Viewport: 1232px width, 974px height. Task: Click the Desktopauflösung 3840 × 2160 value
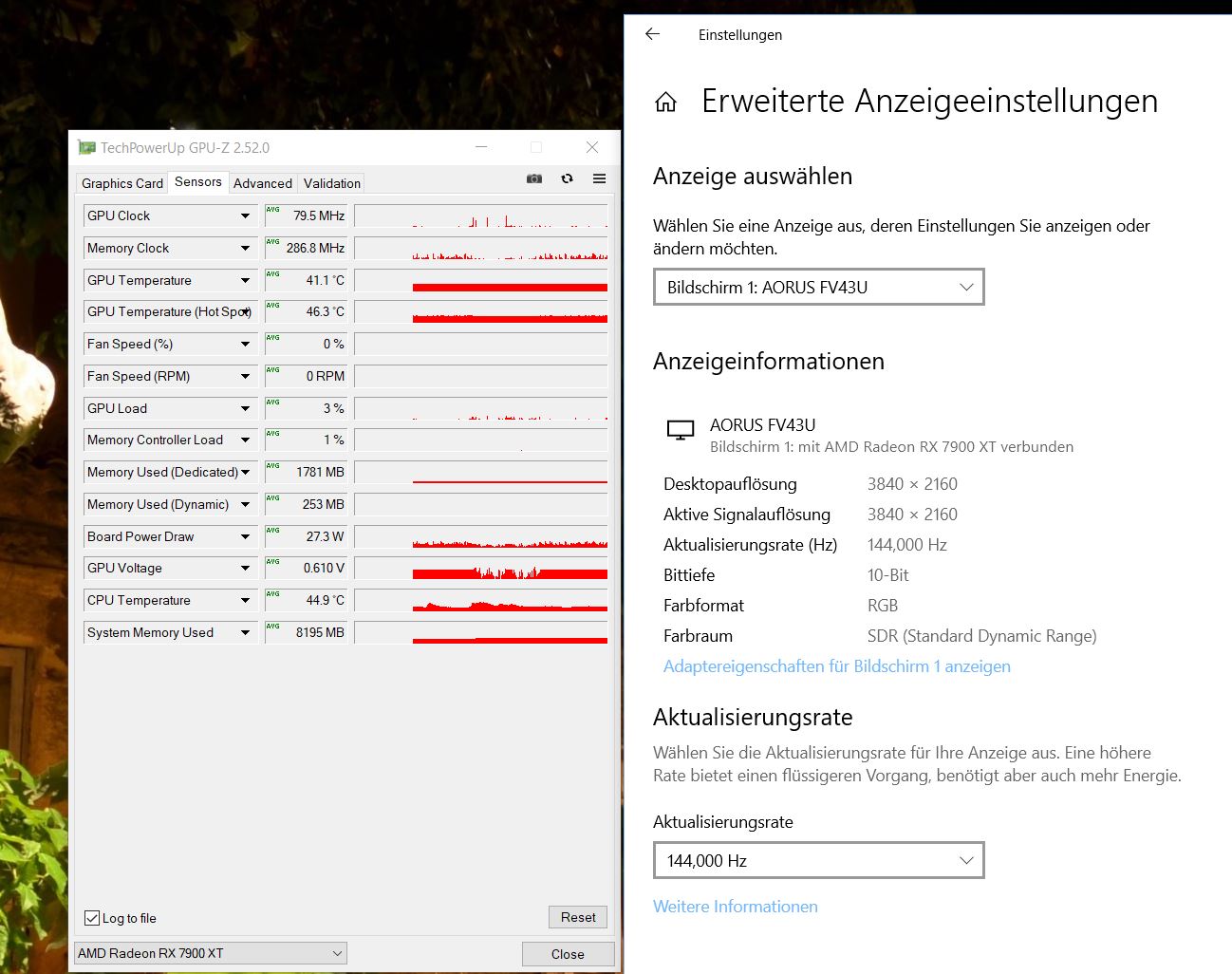click(912, 484)
